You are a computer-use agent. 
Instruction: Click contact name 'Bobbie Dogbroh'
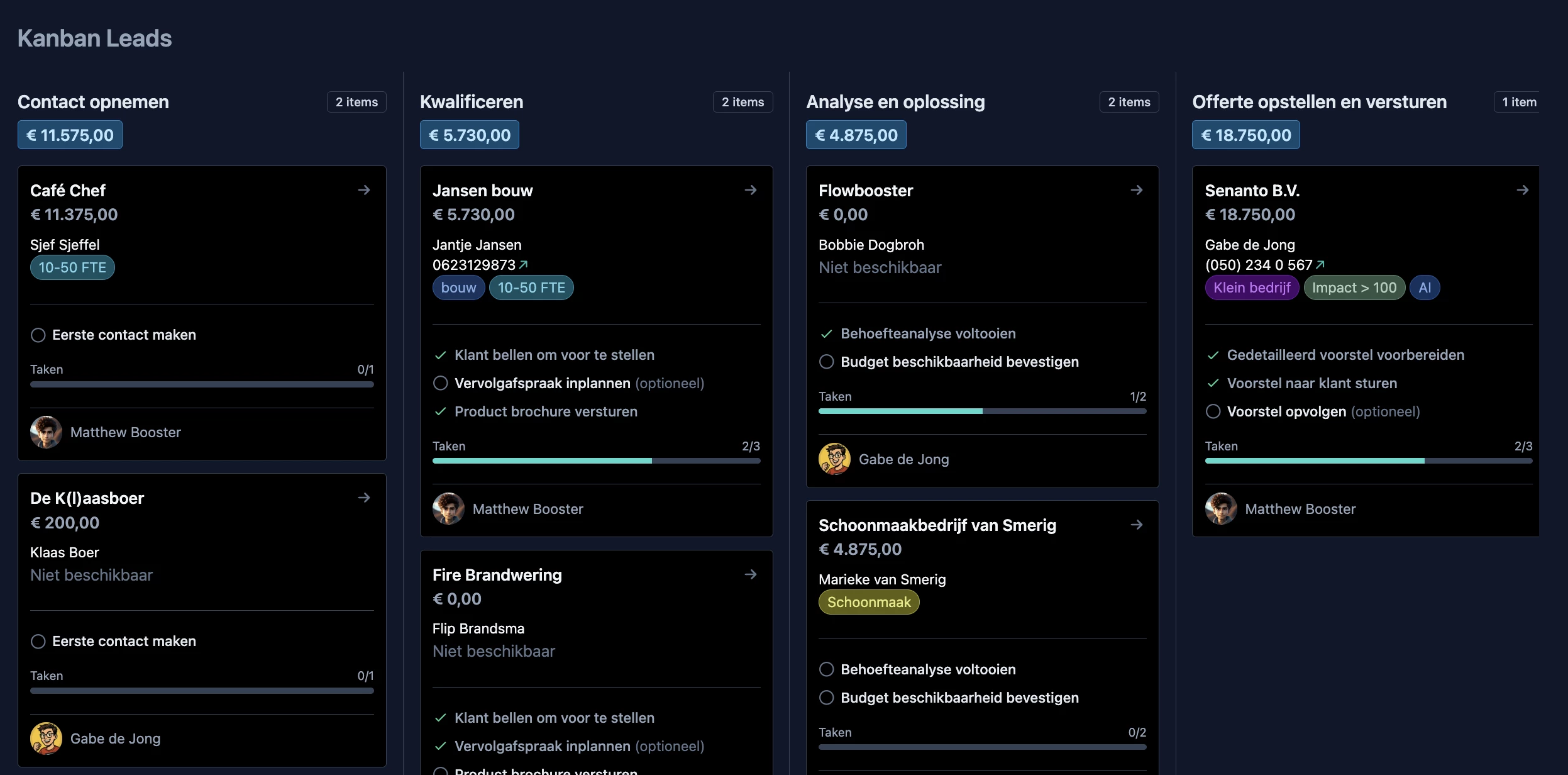click(x=871, y=245)
